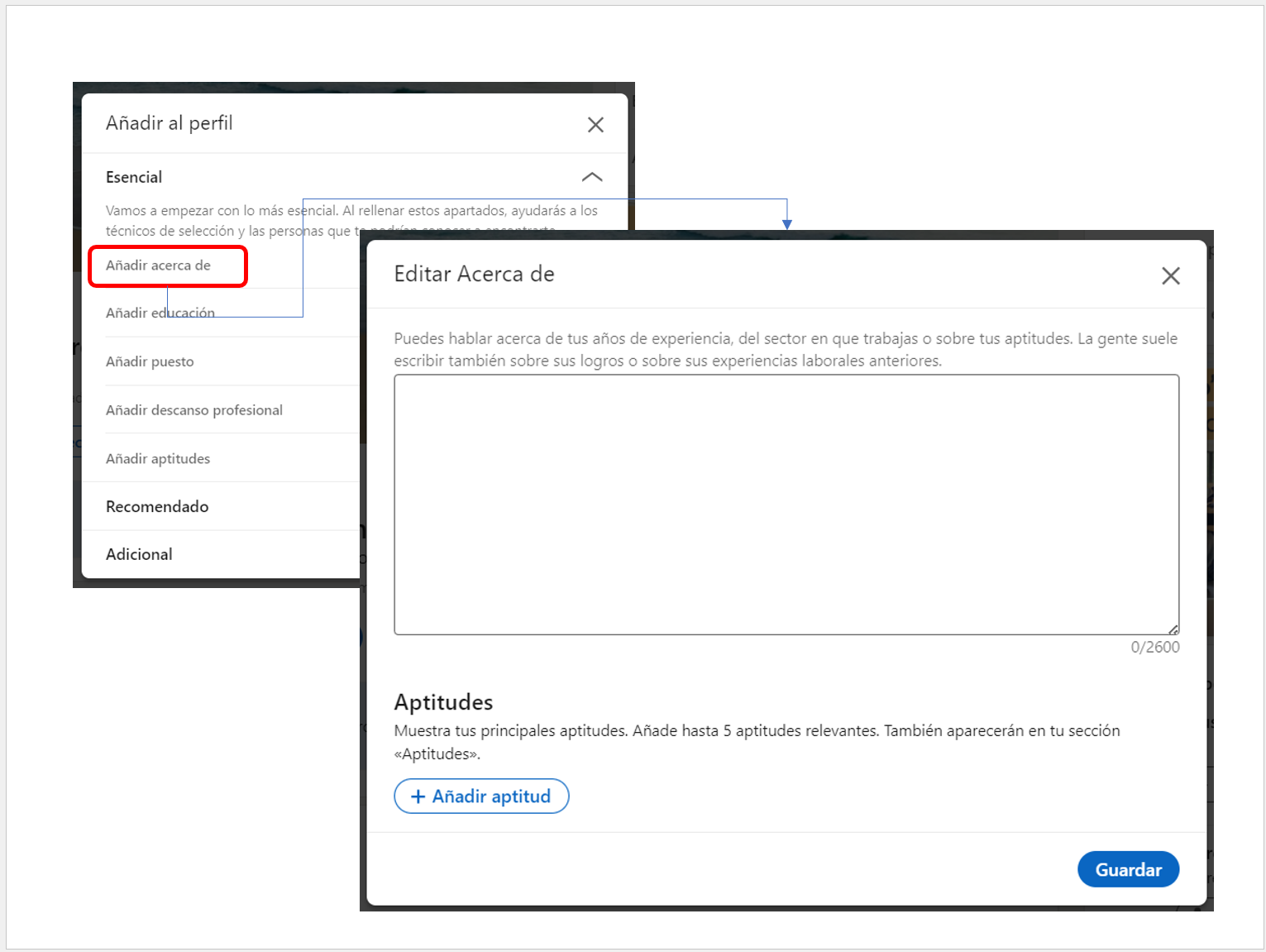Expand the Recomendado section
The width and height of the screenshot is (1266, 952).
click(x=157, y=506)
